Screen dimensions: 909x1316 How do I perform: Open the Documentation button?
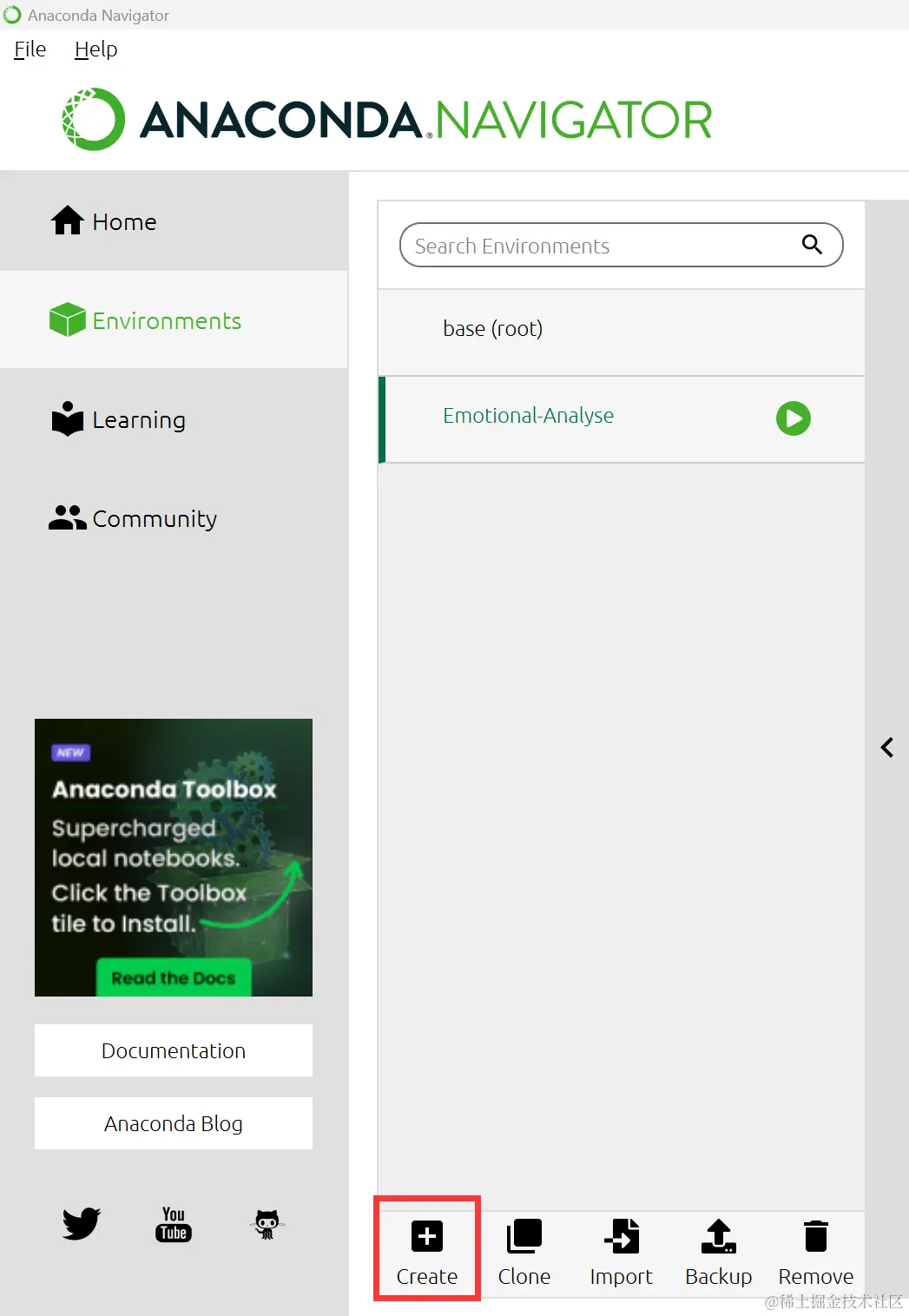174,1050
